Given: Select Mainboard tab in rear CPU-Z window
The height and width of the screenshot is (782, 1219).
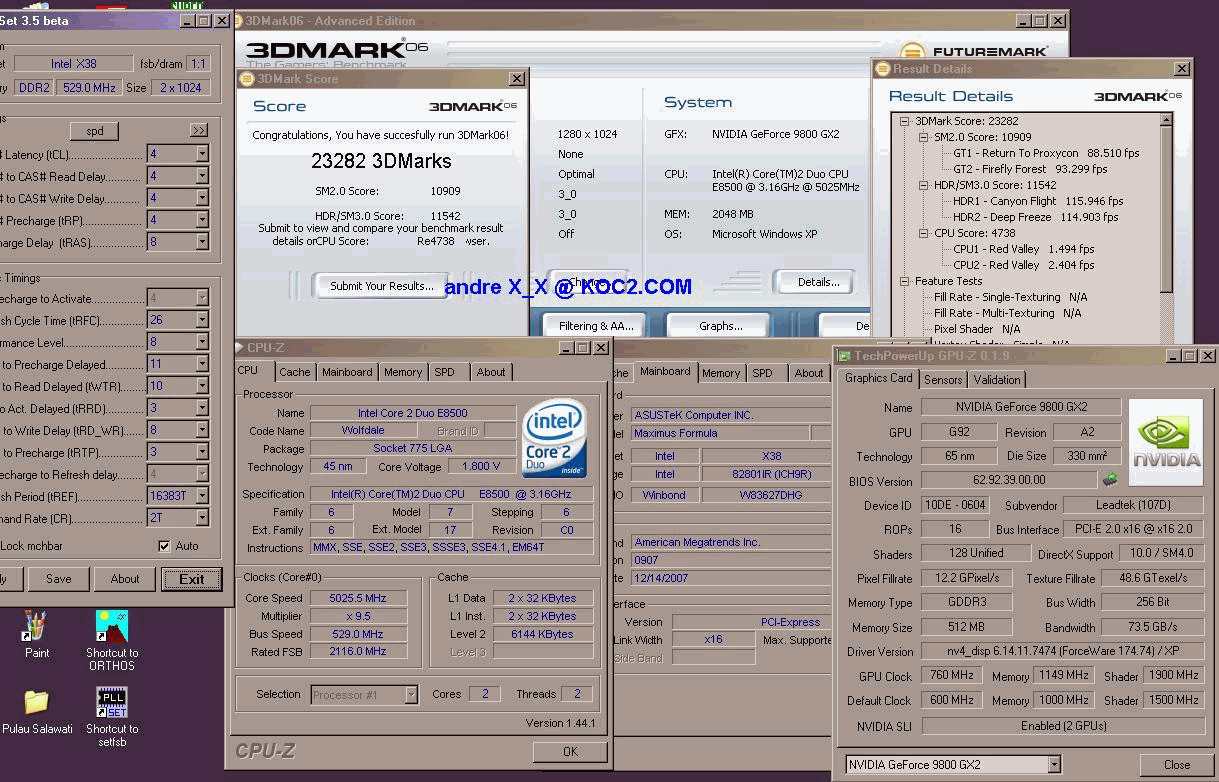Looking at the screenshot, I should [665, 371].
